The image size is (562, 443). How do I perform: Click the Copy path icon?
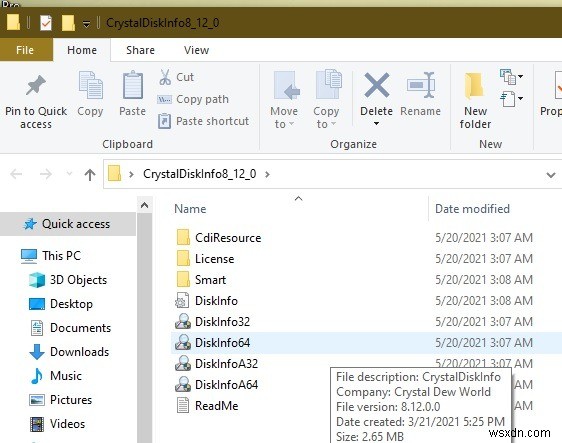click(x=165, y=99)
